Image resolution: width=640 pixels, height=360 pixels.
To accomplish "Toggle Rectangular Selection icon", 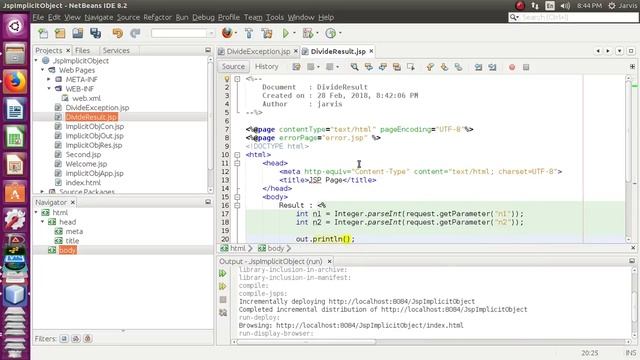I will pyautogui.click(x=411, y=67).
